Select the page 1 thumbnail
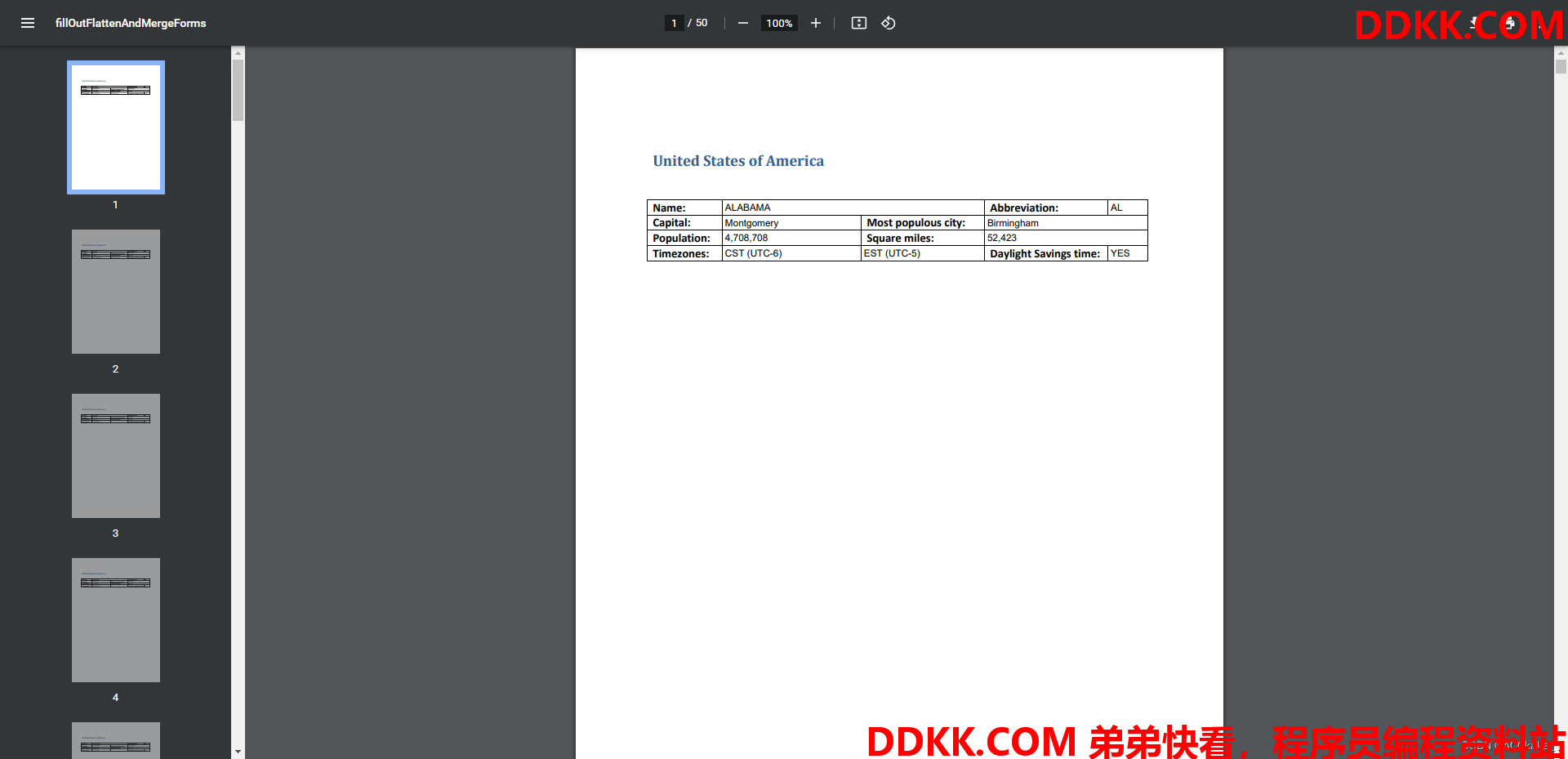 (116, 127)
